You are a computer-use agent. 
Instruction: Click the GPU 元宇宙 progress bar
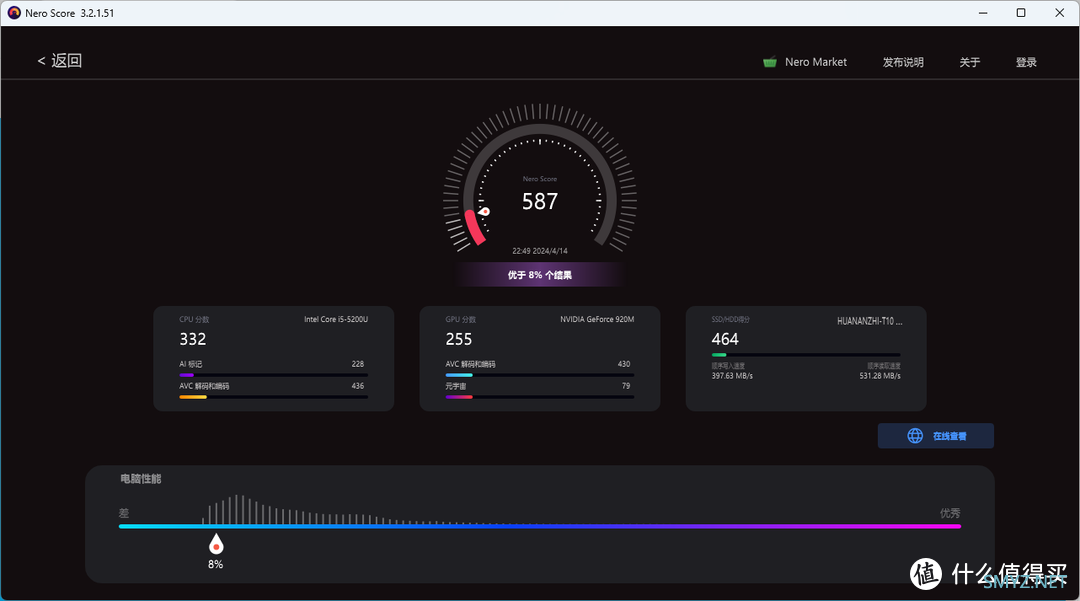click(x=539, y=397)
